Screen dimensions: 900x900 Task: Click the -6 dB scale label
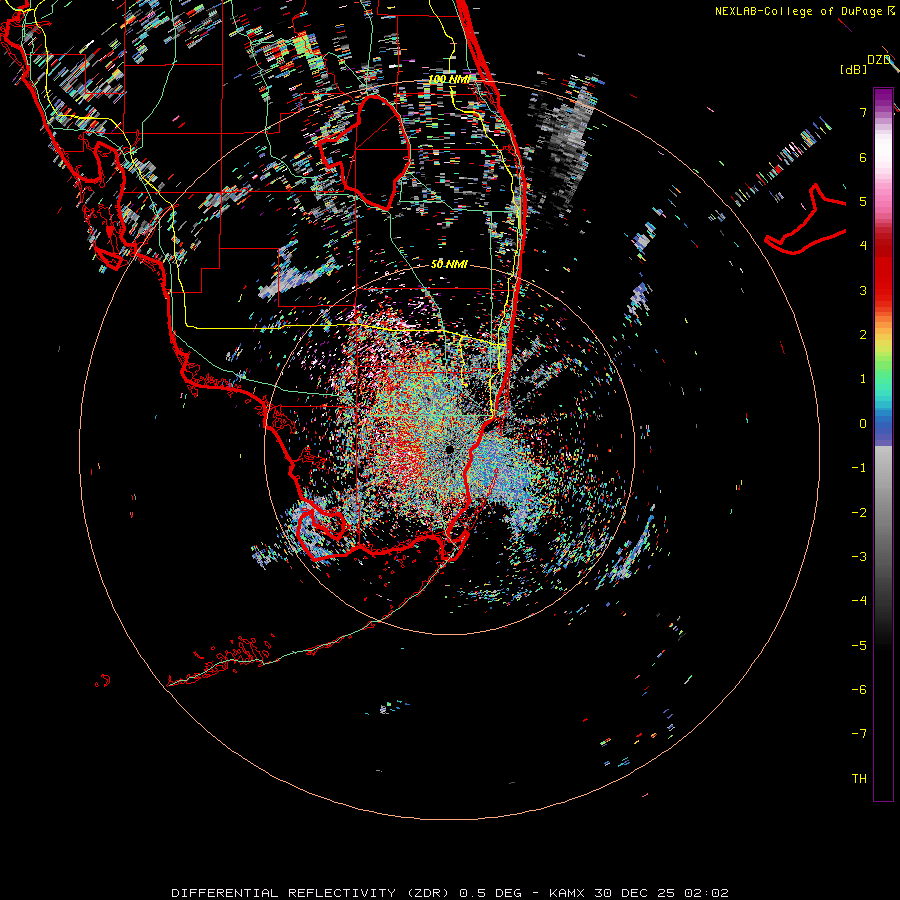coord(859,689)
